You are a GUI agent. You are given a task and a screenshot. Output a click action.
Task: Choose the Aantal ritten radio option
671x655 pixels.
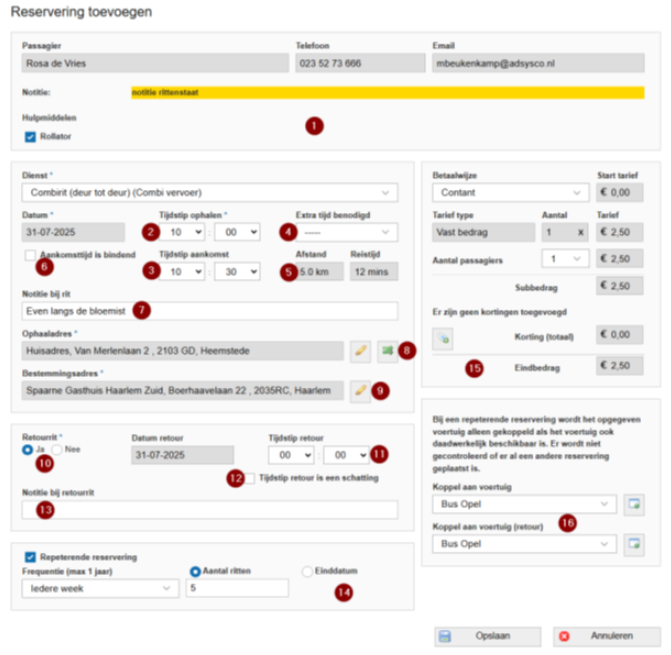[195, 571]
